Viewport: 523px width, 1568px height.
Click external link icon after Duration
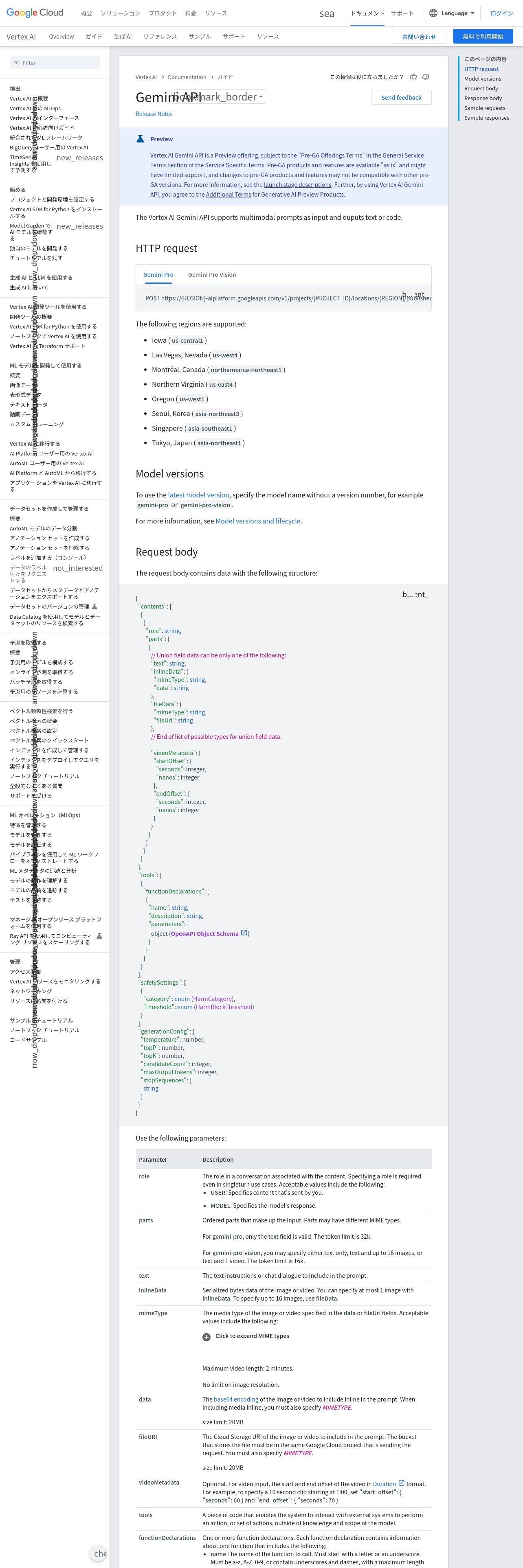(x=401, y=1483)
